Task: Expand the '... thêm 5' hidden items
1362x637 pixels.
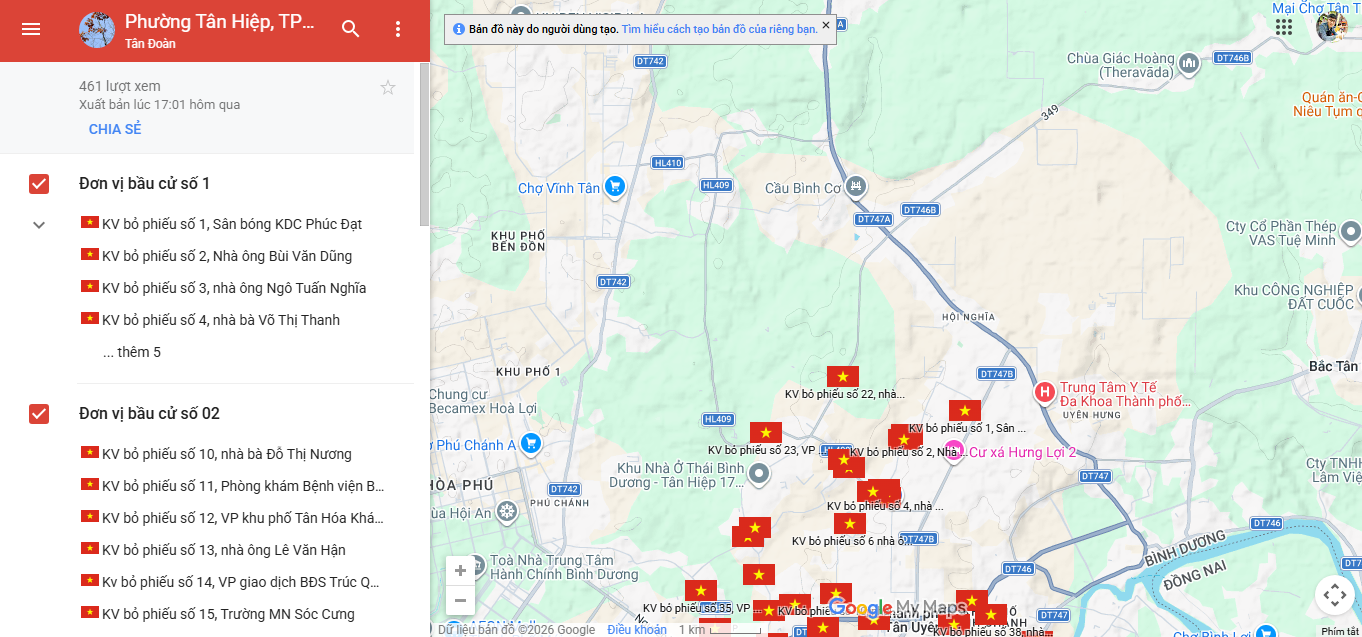Action: 131,352
